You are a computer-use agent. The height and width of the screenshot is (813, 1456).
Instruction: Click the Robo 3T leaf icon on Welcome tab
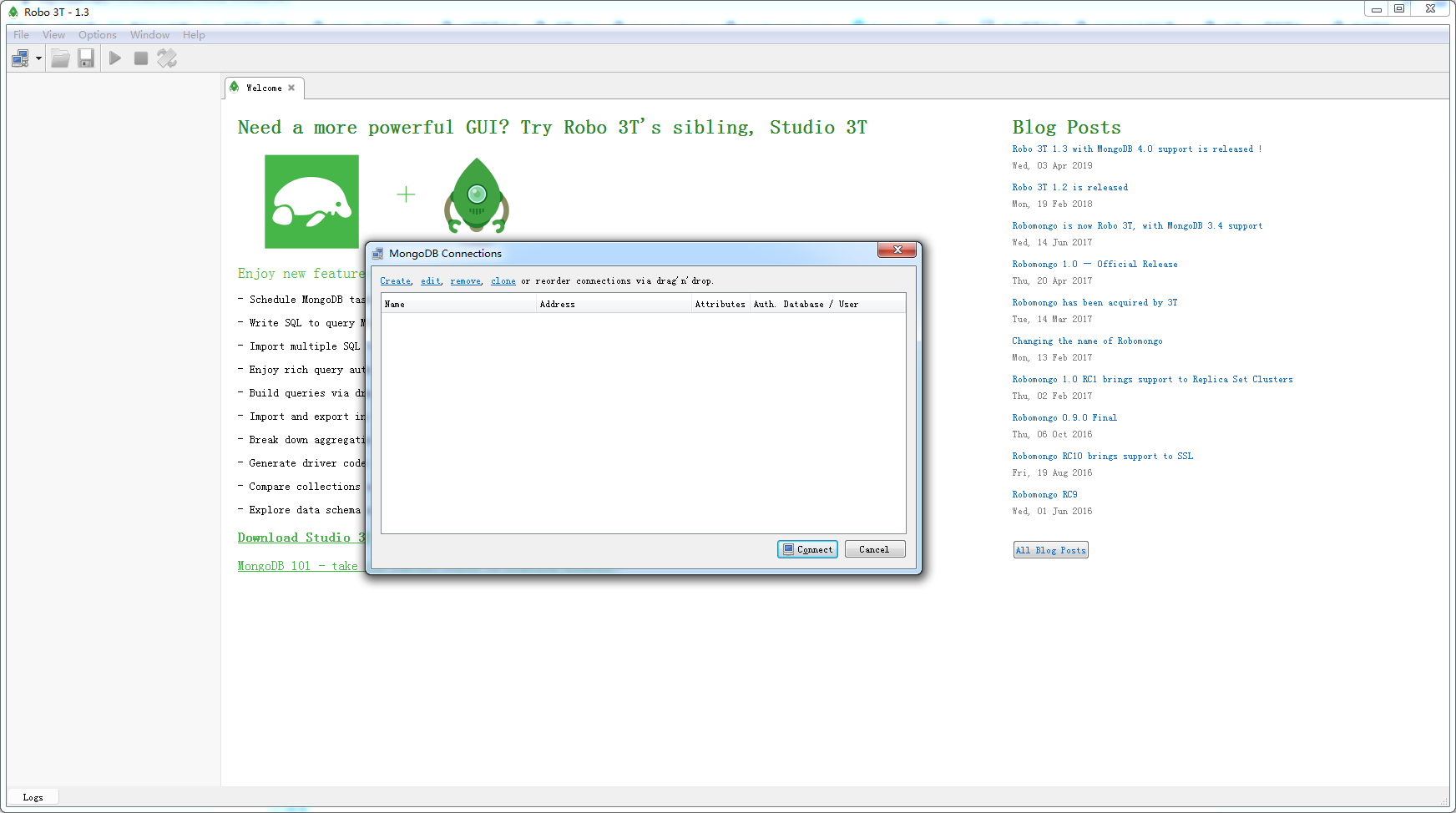pyautogui.click(x=236, y=88)
